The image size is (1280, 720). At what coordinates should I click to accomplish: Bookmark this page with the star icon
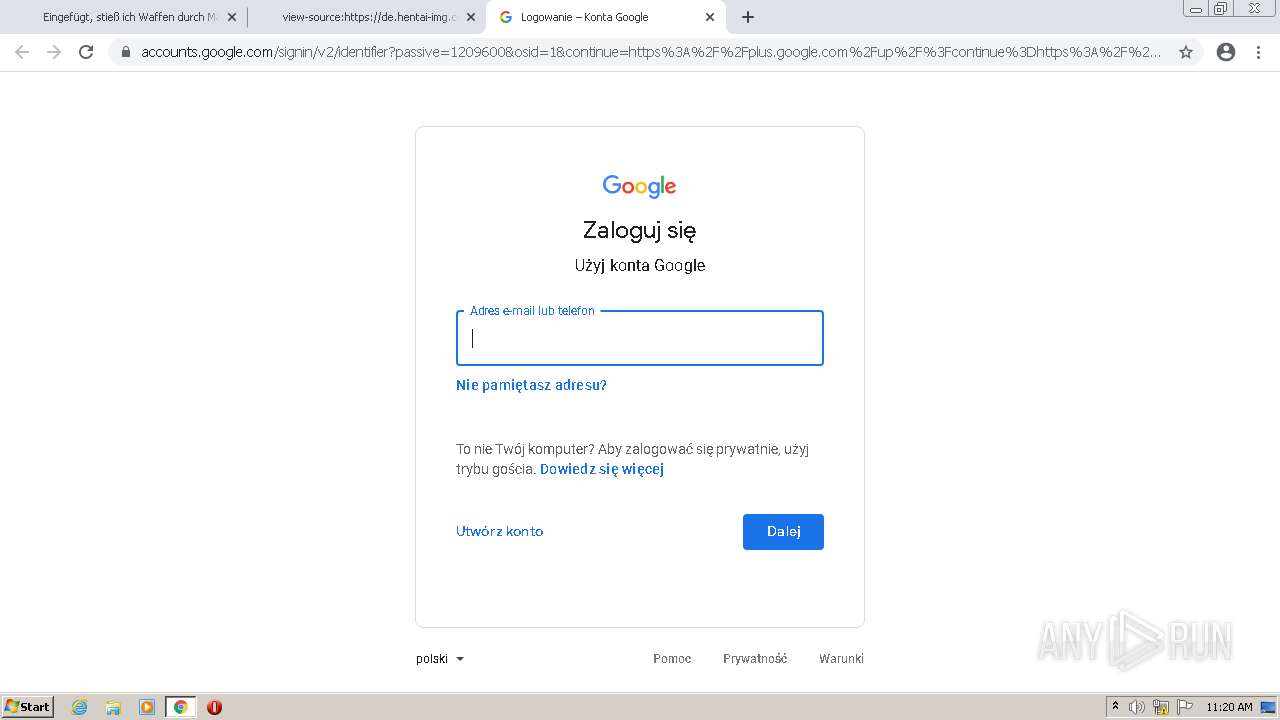click(1186, 52)
